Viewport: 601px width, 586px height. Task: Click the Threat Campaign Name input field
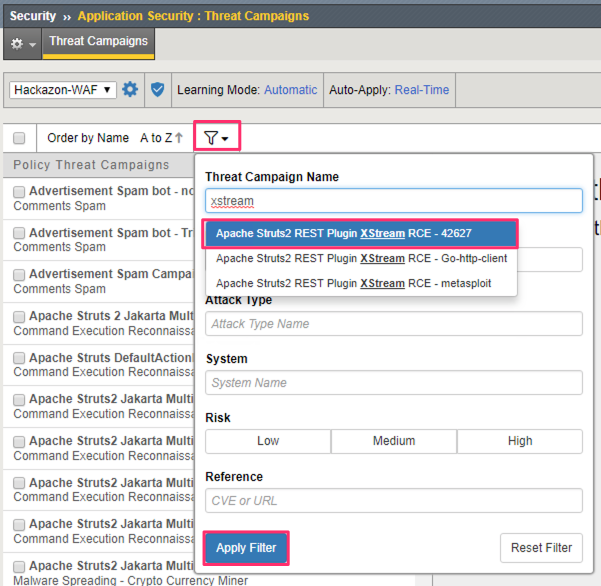394,200
